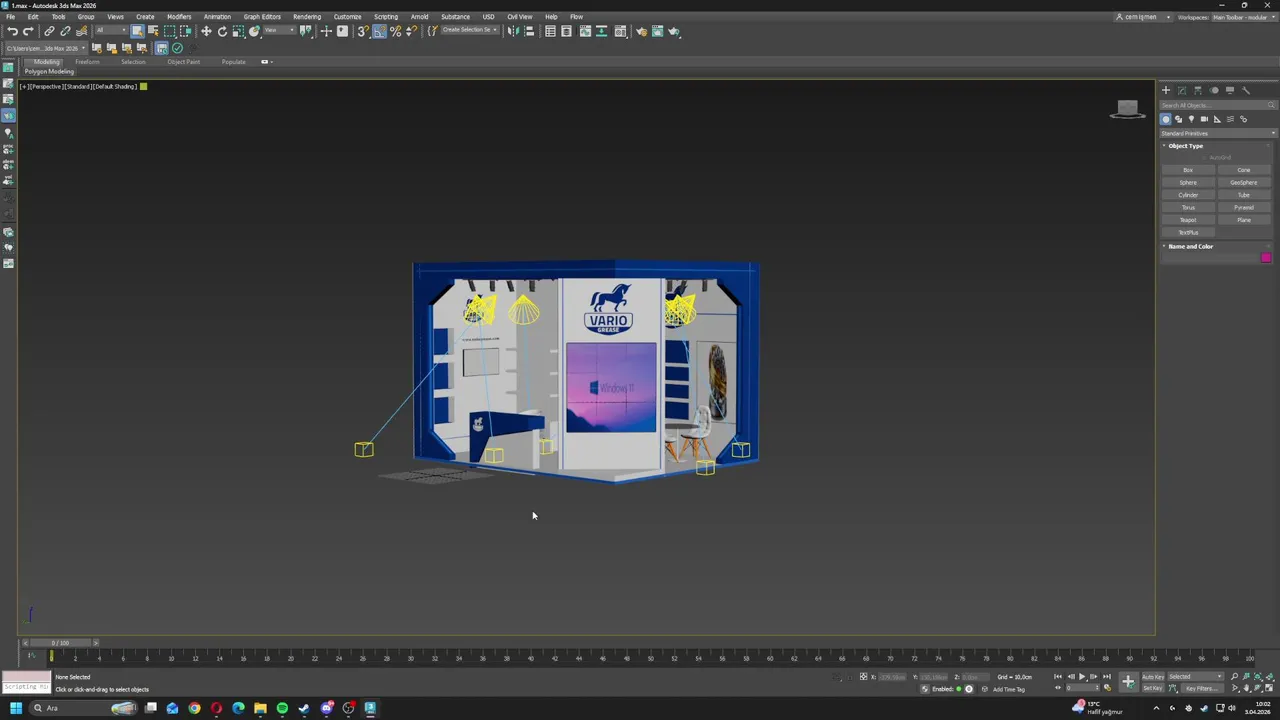
Task: Open the Rendering menu
Action: [307, 17]
